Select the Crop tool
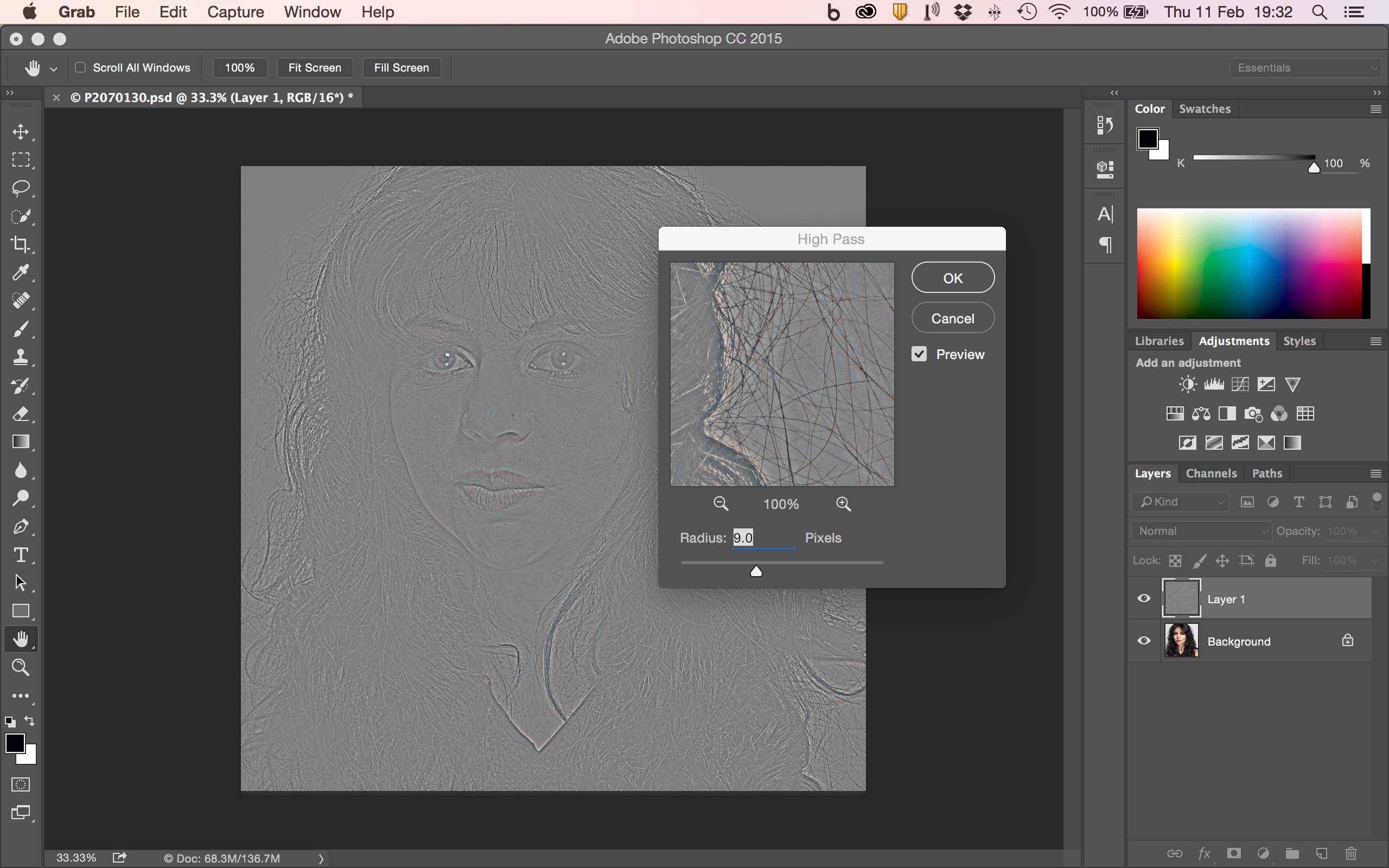This screenshot has width=1389, height=868. pyautogui.click(x=21, y=245)
